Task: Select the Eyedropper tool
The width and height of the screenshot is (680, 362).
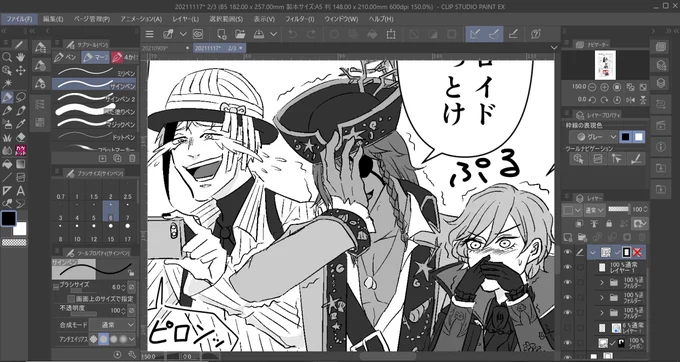Action: point(20,124)
